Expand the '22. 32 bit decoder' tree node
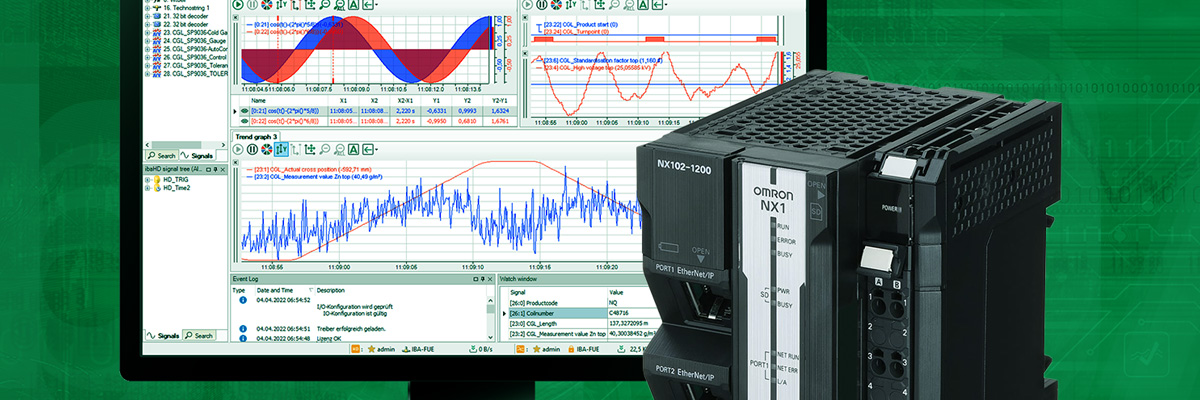 click(148, 24)
